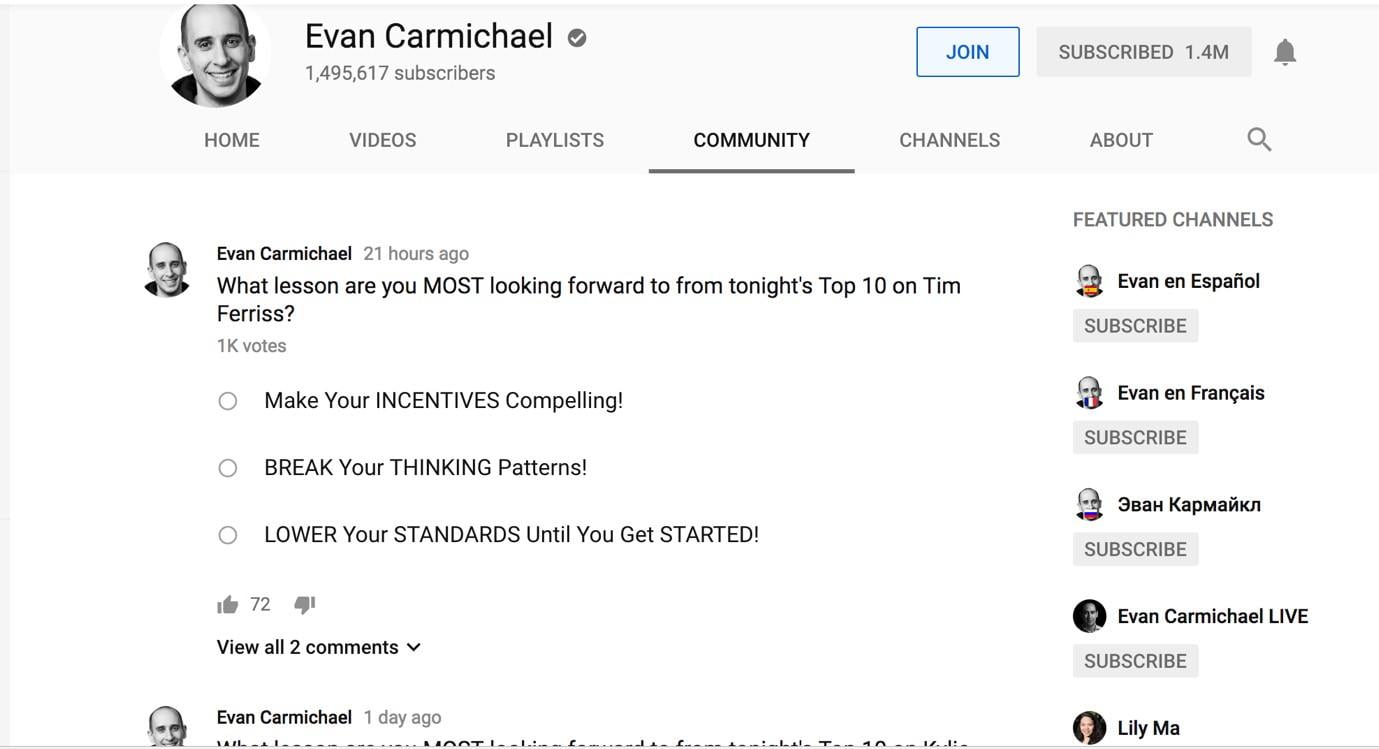This screenshot has height=749, width=1379.
Task: Open the ABOUT tab
Action: (1121, 140)
